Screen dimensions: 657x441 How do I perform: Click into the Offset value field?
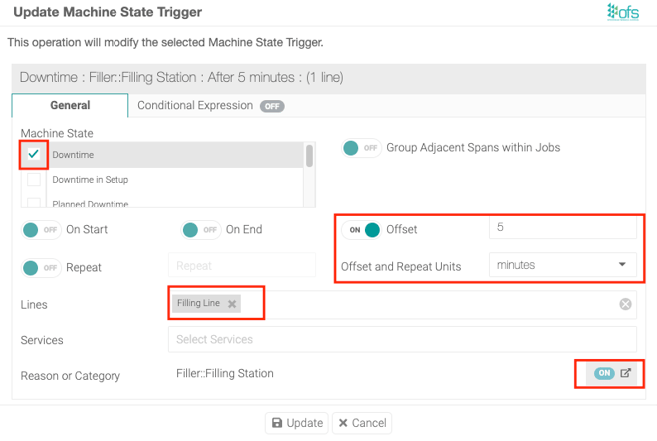[562, 227]
